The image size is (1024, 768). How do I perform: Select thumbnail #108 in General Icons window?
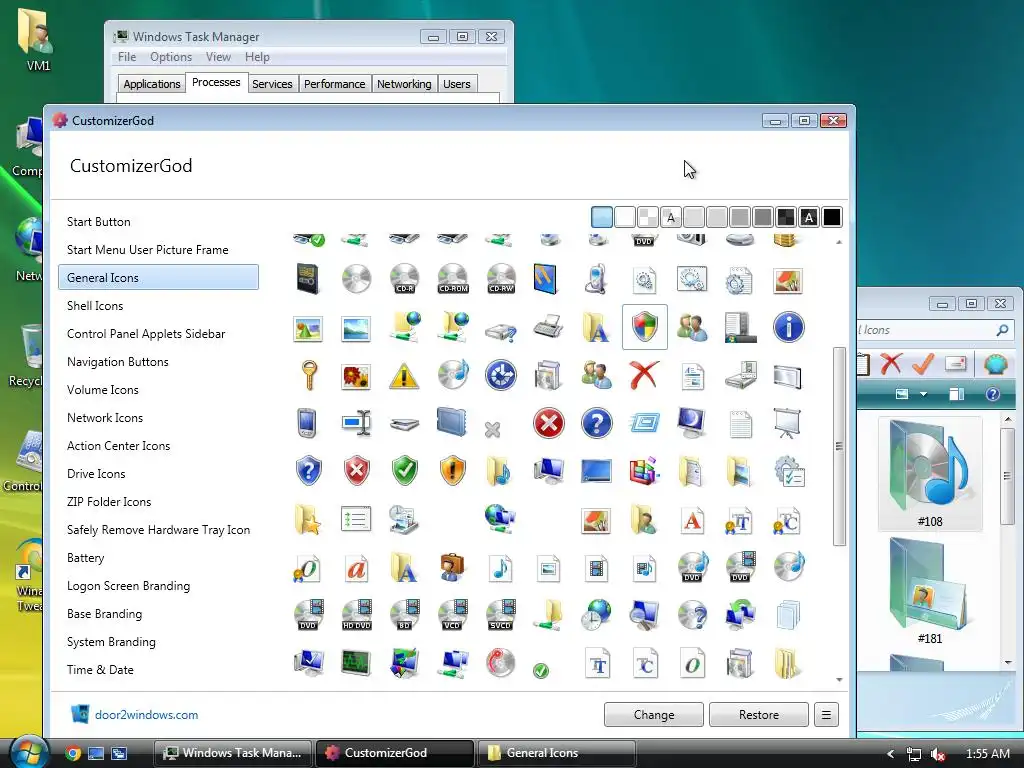pos(930,473)
